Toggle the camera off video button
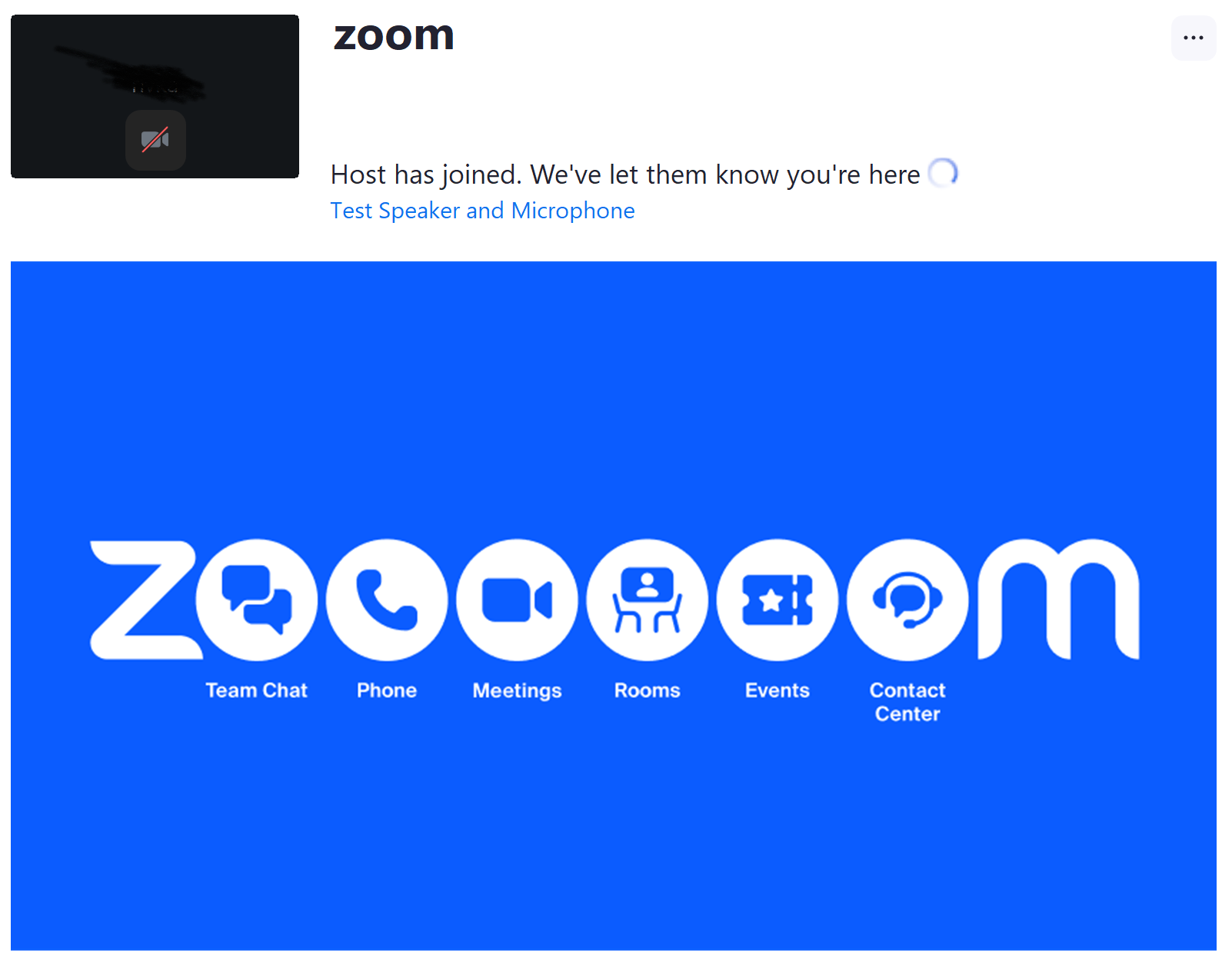 click(x=155, y=140)
